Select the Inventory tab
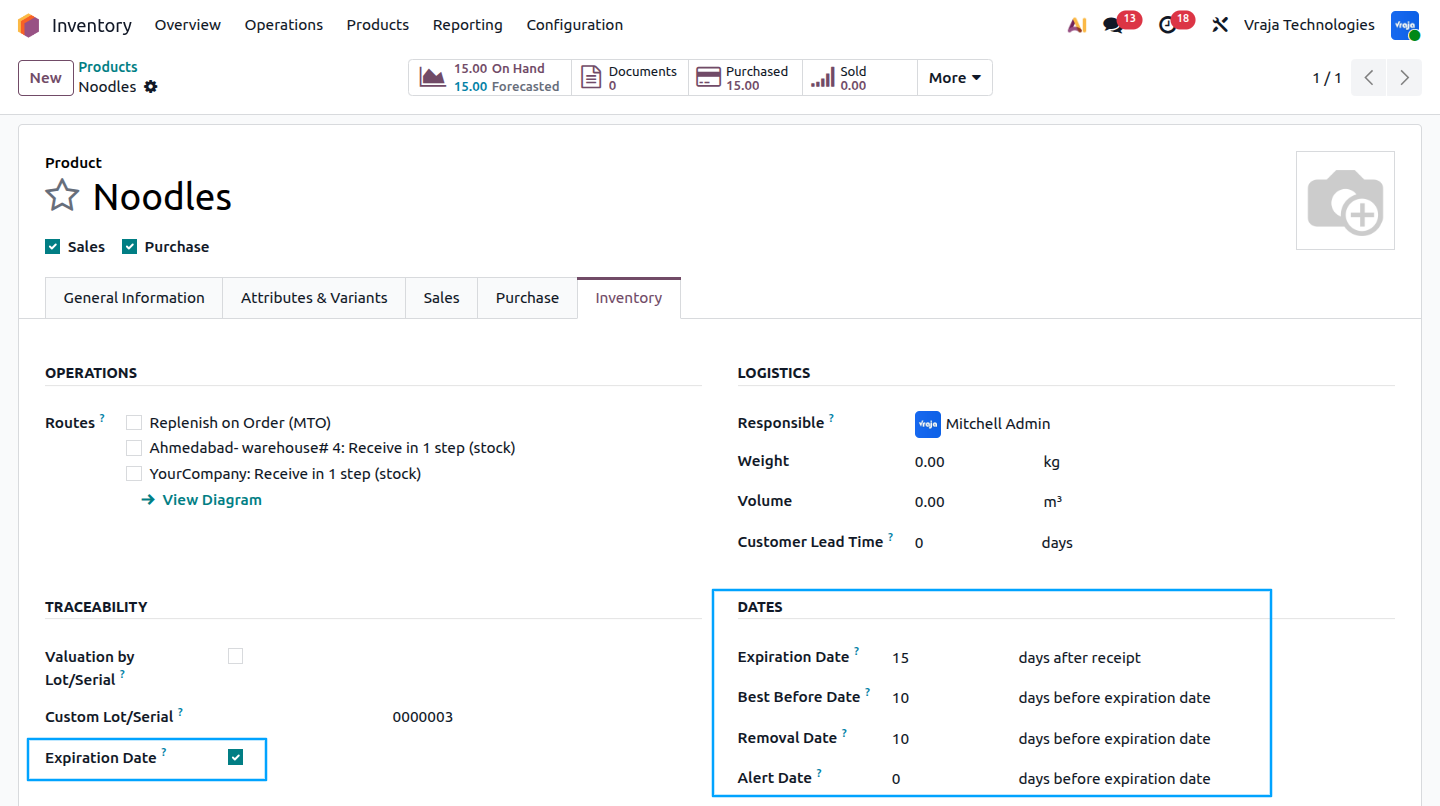The image size is (1440, 806). 628,298
